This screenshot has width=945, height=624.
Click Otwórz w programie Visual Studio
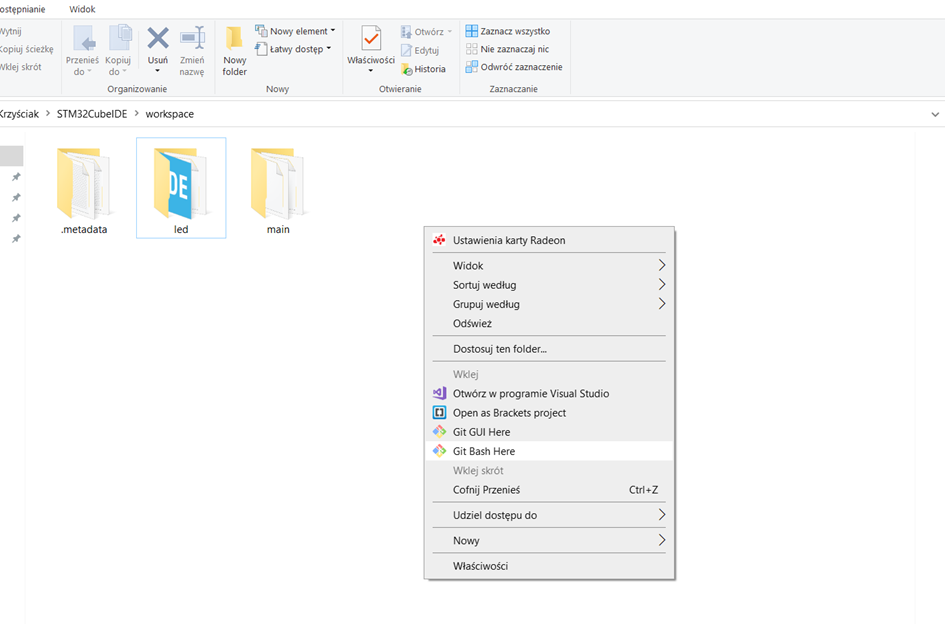[x=530, y=394]
